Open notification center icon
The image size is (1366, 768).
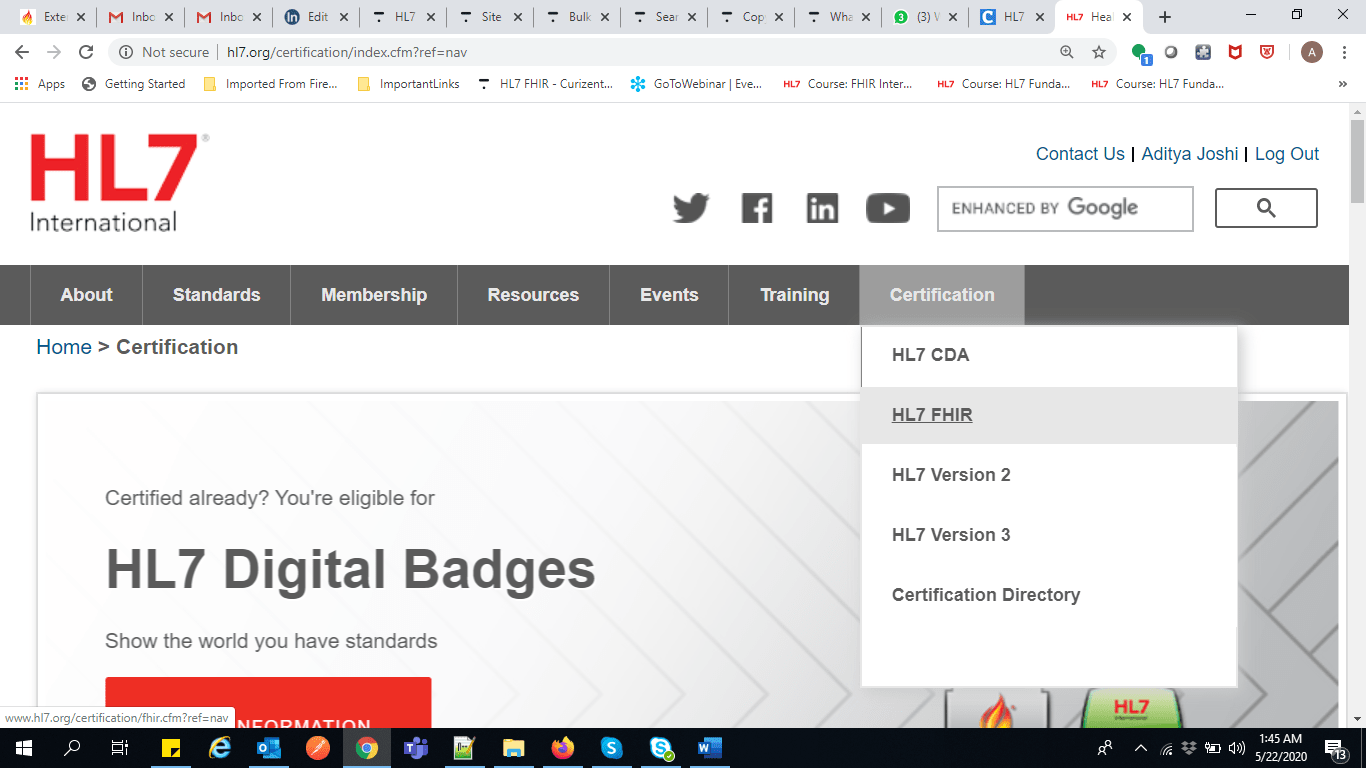(1337, 748)
